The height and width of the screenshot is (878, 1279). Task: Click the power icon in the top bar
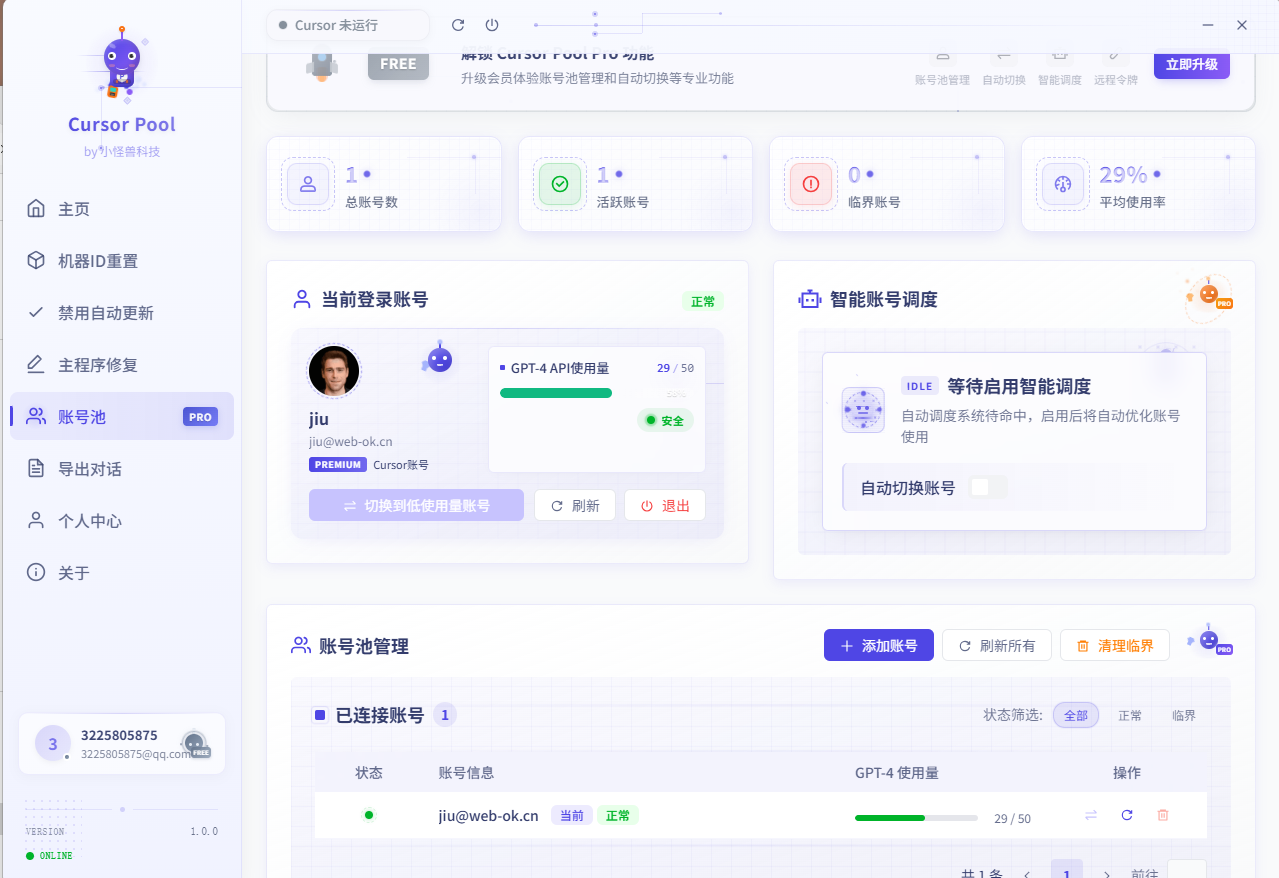coord(491,25)
